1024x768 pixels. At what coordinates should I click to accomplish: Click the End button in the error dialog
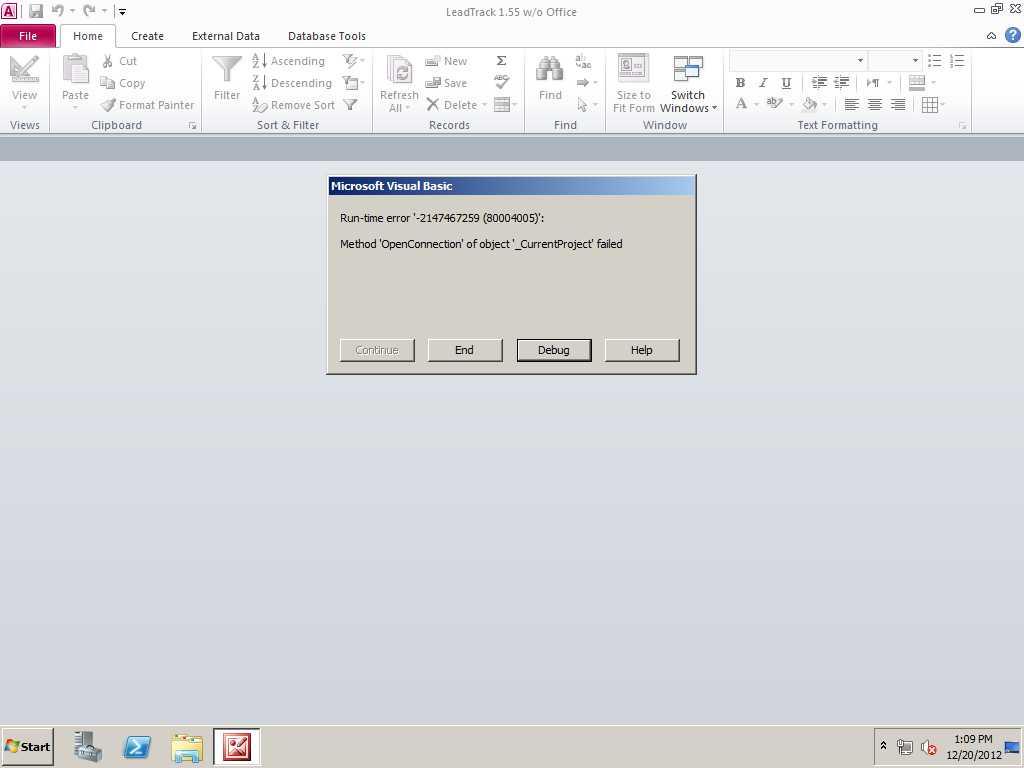point(464,350)
